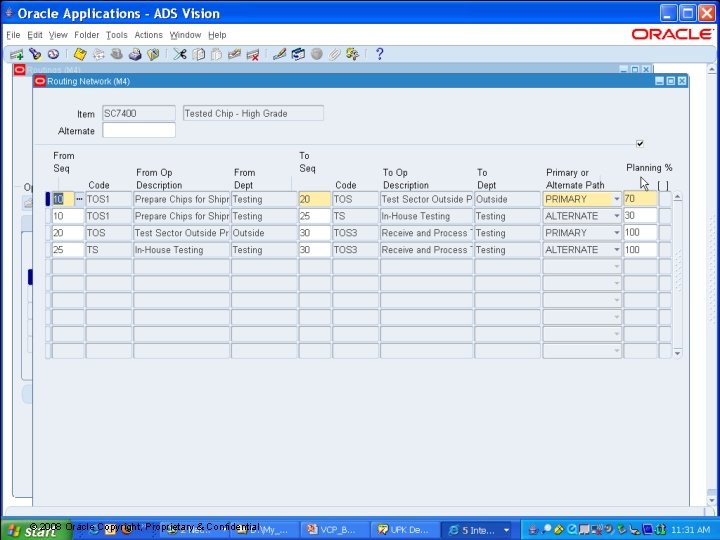Click the routing table scrollbar down arrow
The width and height of the screenshot is (720, 540).
pyautogui.click(x=677, y=353)
